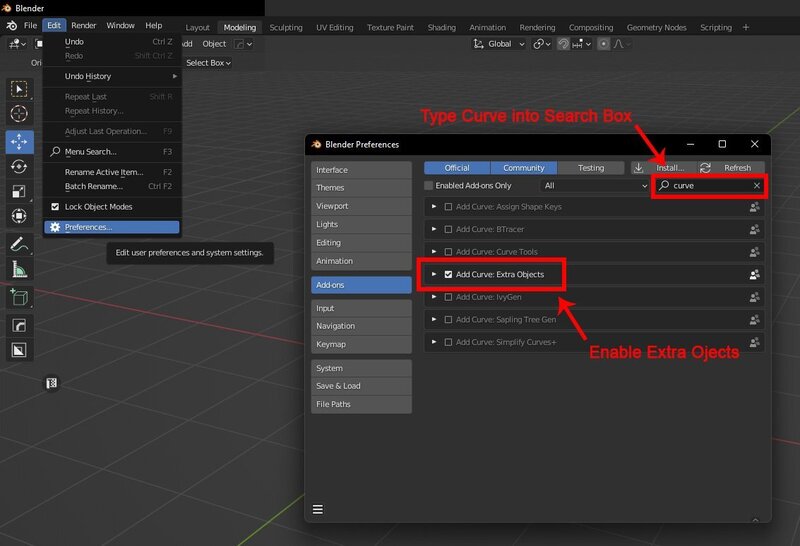Viewport: 800px width, 546px height.
Task: Open the add-on category dropdown showing All
Action: pyautogui.click(x=595, y=186)
